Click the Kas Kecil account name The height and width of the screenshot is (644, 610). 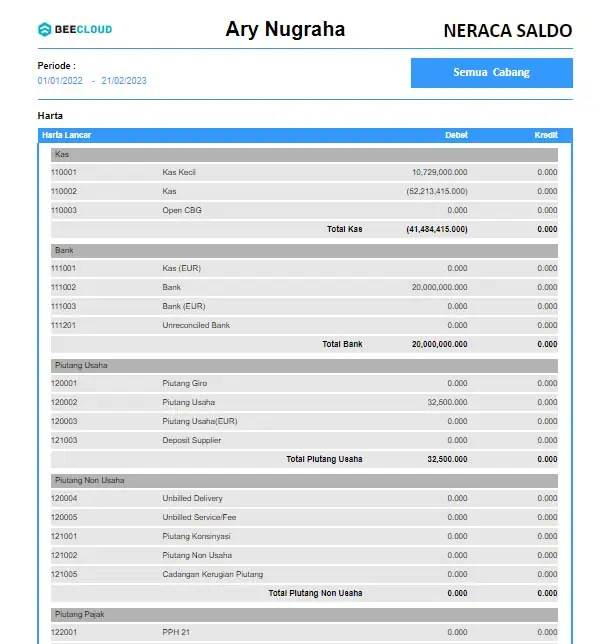click(x=179, y=172)
